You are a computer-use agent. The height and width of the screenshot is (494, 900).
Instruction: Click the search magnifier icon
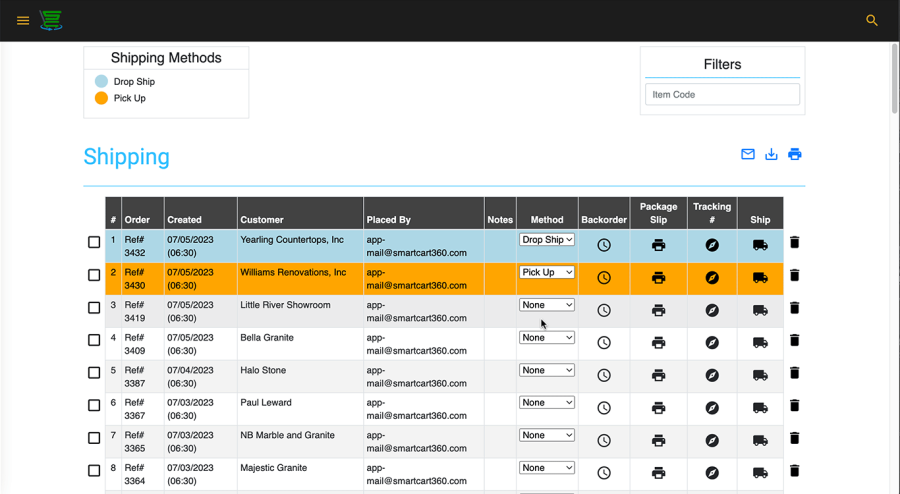(872, 20)
